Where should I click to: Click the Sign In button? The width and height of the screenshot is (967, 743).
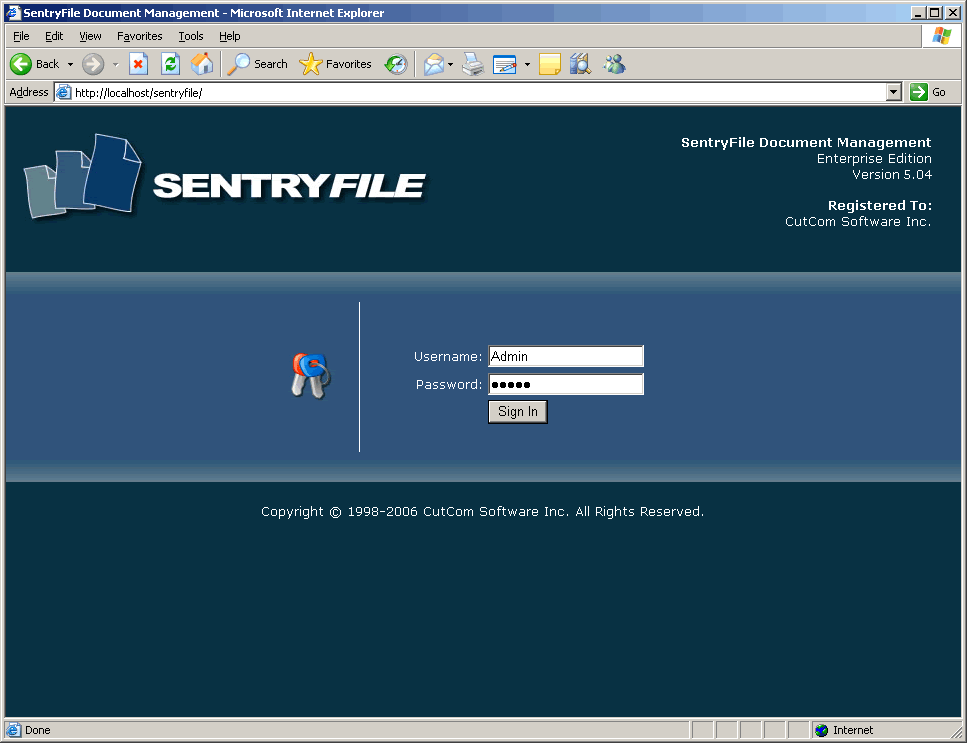pos(518,412)
